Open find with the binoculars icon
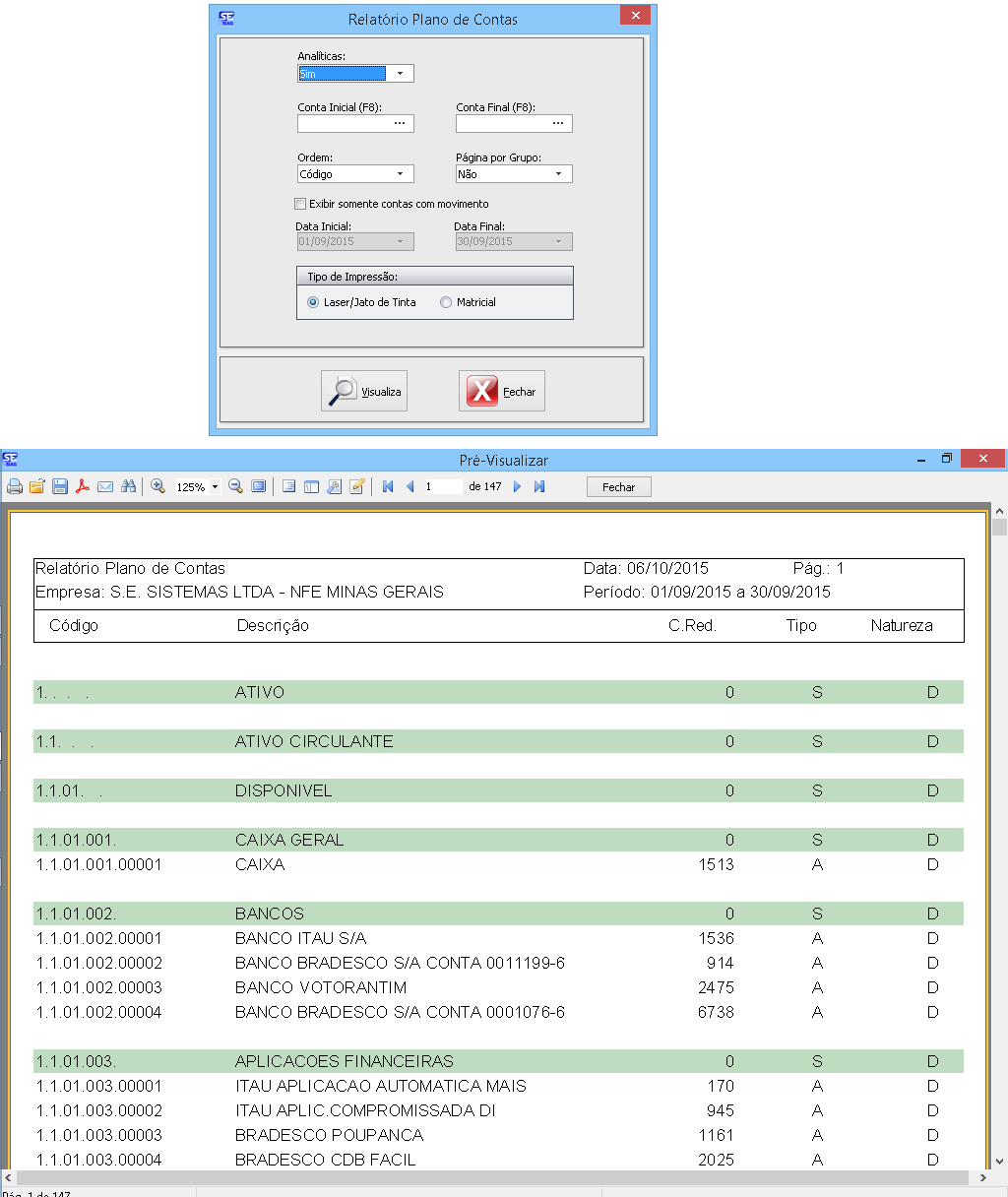 coord(128,486)
